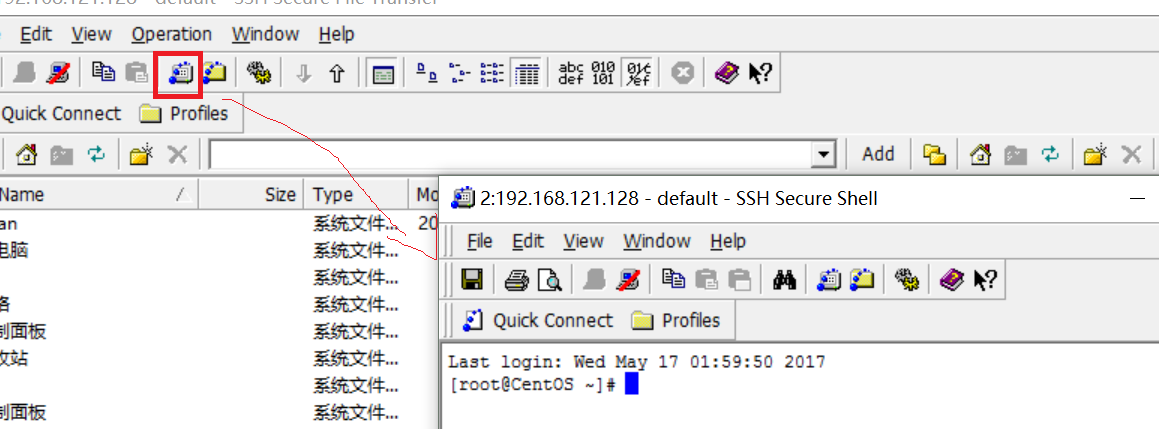The height and width of the screenshot is (429, 1159).
Task: Select ASCII transfer mode (abc def)
Action: (571, 72)
